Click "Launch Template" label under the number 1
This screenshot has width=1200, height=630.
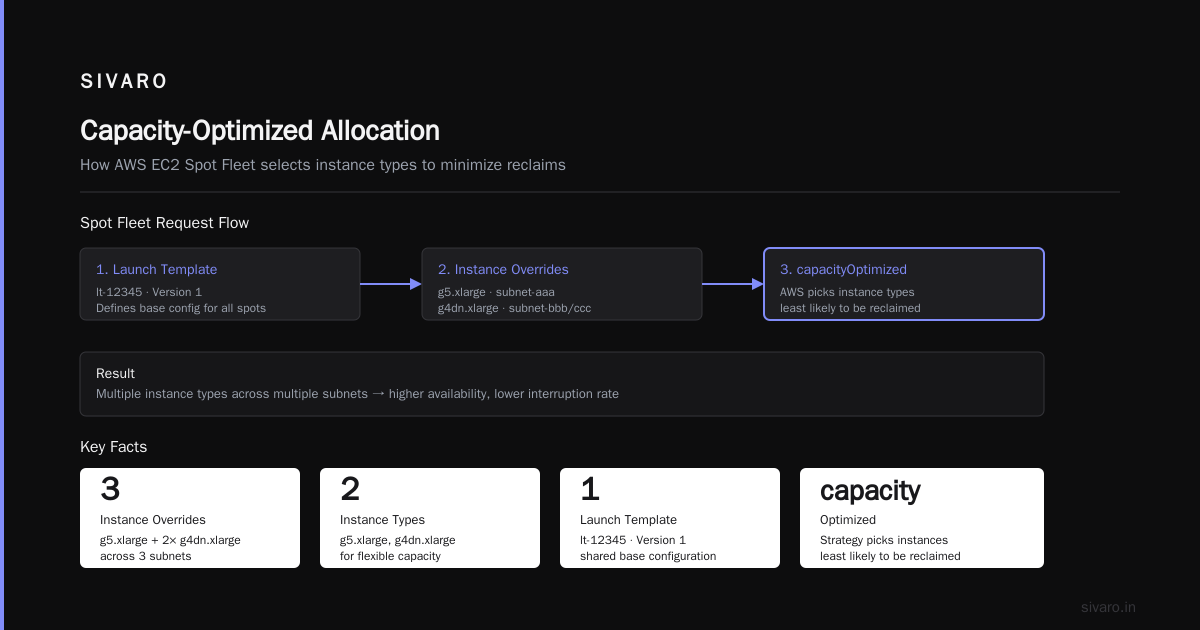[x=628, y=520]
